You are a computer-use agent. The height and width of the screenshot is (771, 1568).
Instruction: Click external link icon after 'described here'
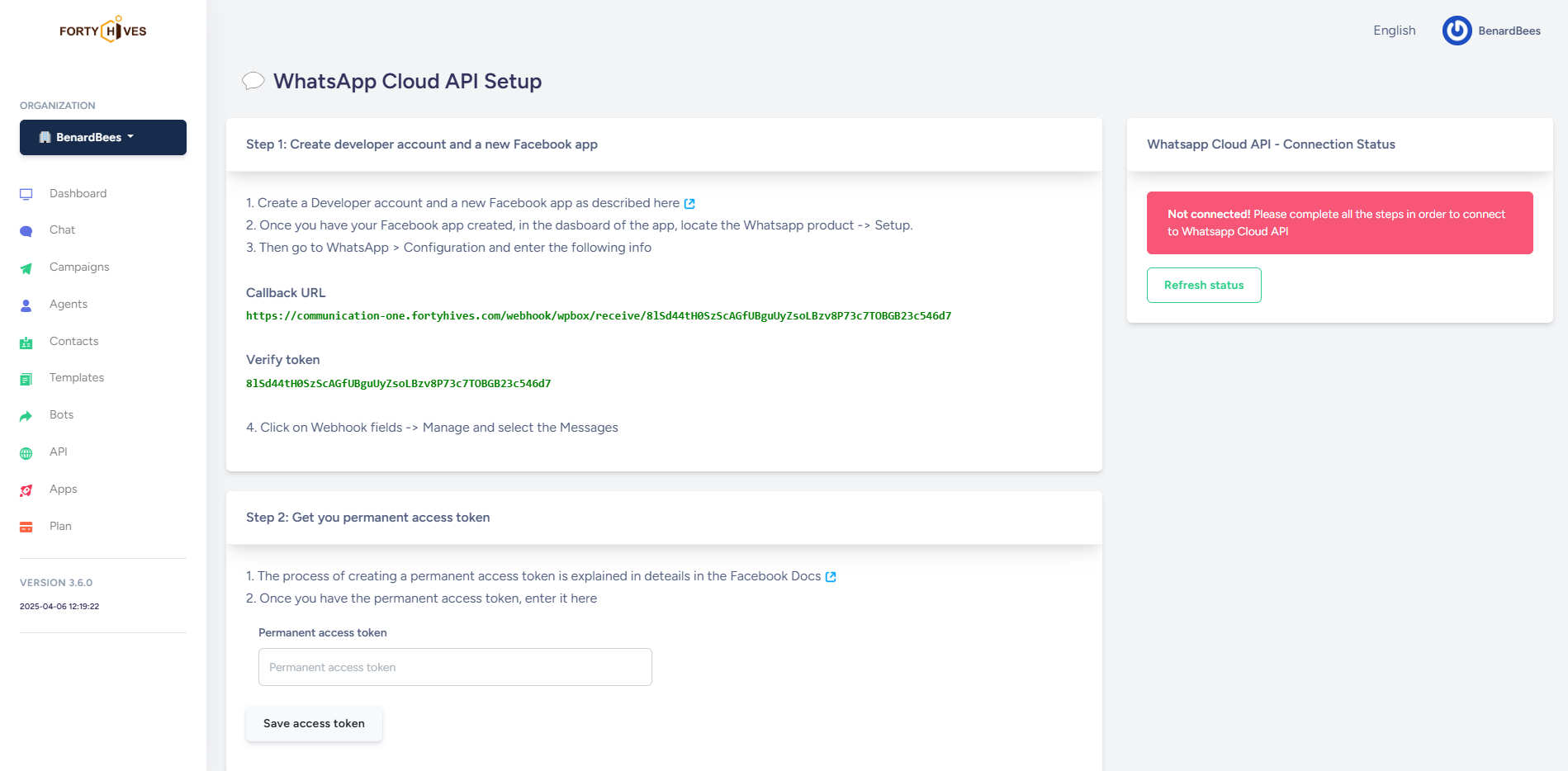(x=689, y=204)
